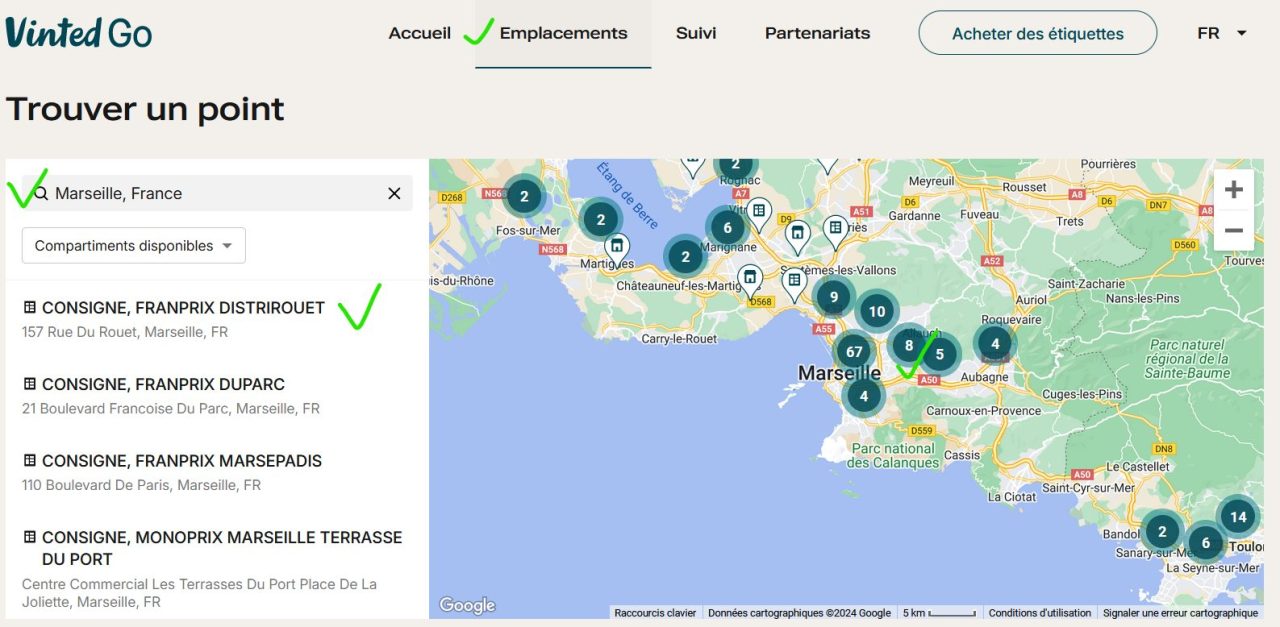
Task: Open the Accueil menu item
Action: click(419, 33)
